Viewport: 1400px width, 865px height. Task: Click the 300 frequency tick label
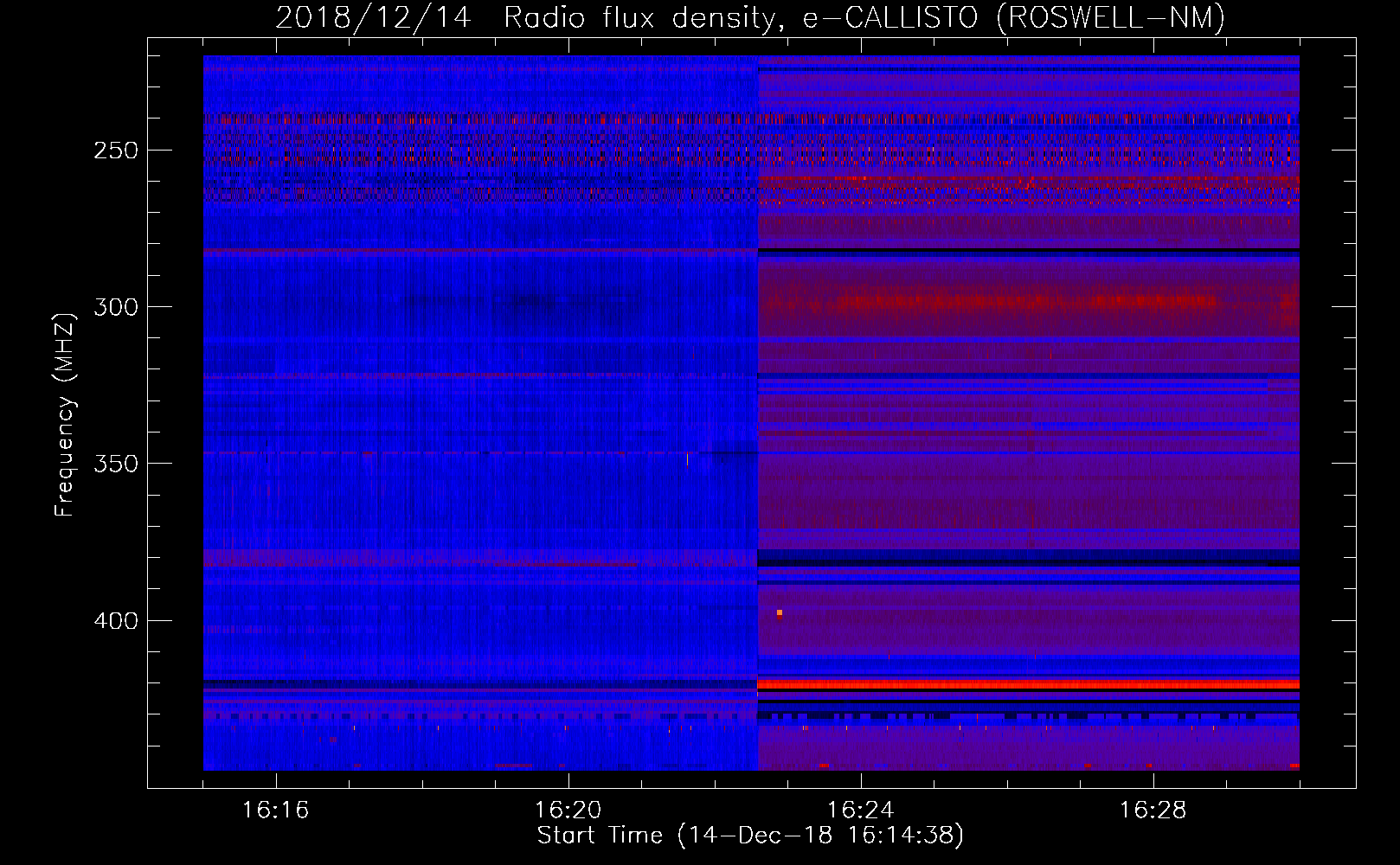coord(116,307)
